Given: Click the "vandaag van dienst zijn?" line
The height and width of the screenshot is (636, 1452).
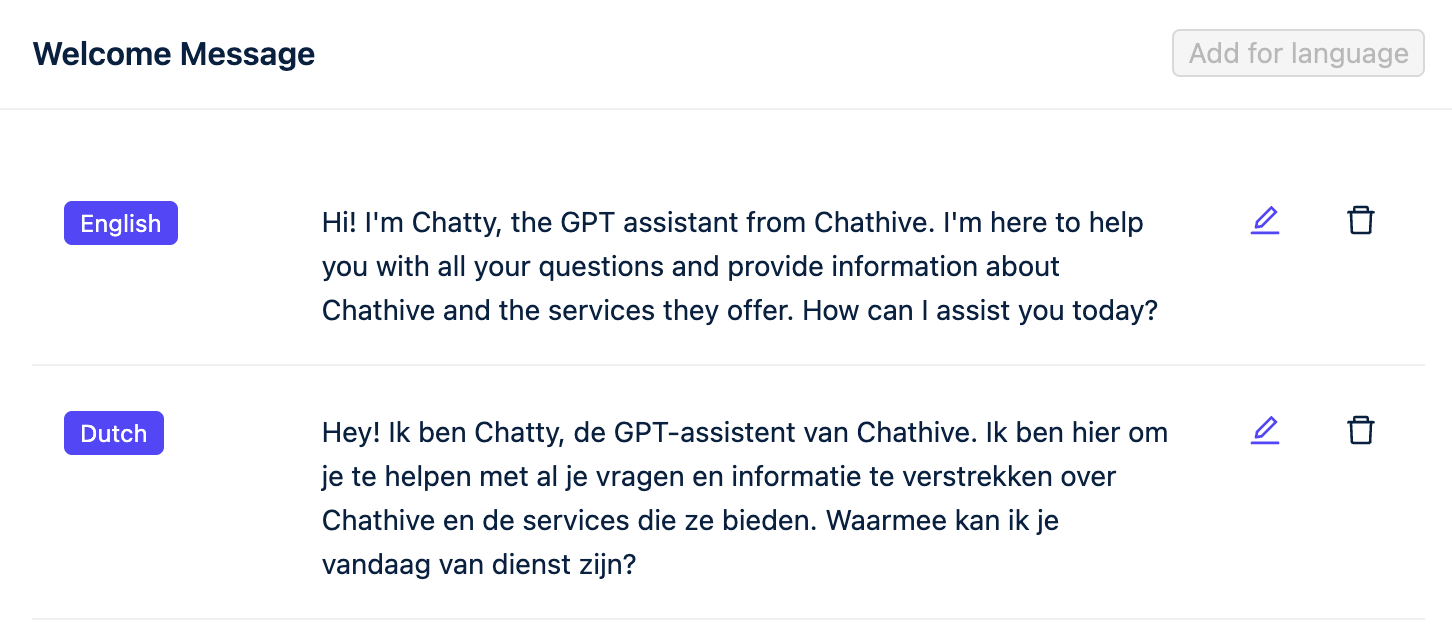Looking at the screenshot, I should [479, 564].
